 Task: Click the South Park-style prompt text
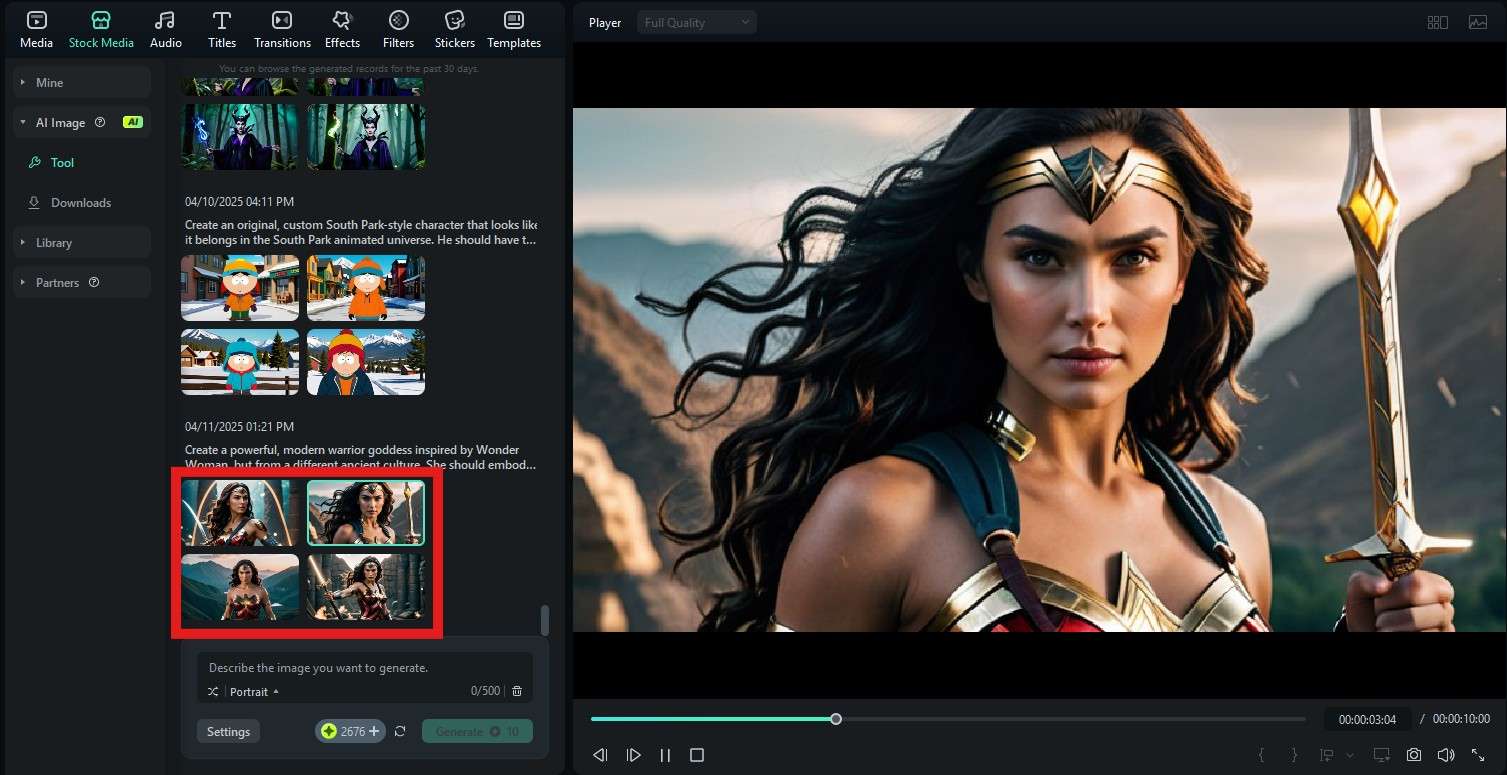click(x=361, y=232)
